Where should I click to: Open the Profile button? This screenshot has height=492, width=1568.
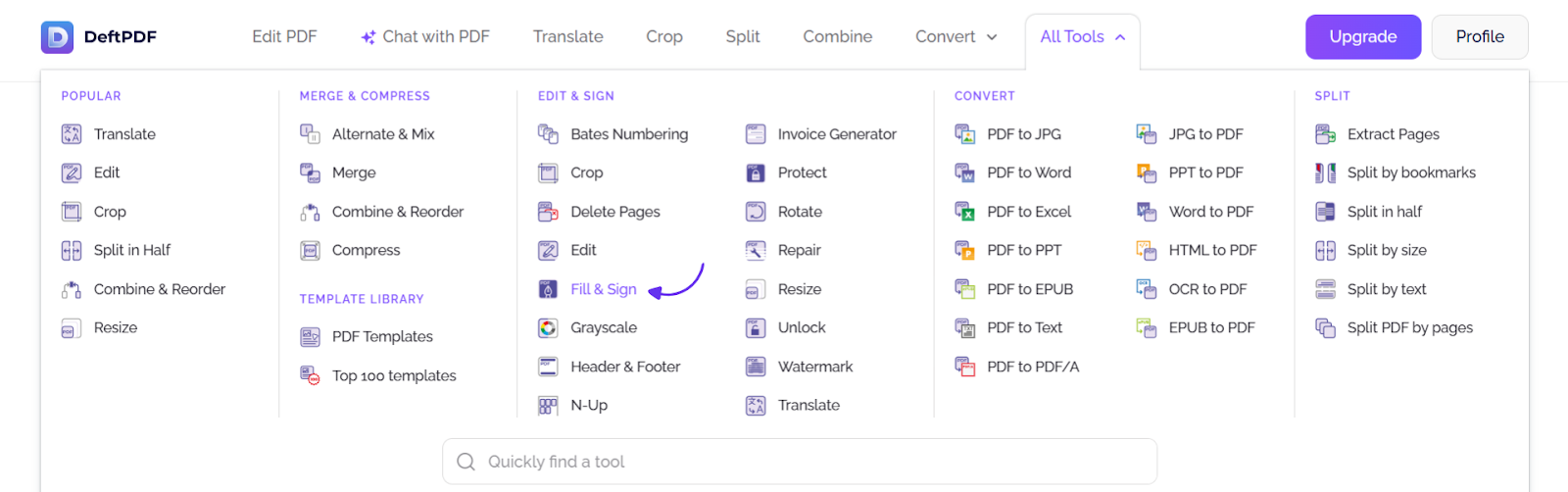[1480, 37]
